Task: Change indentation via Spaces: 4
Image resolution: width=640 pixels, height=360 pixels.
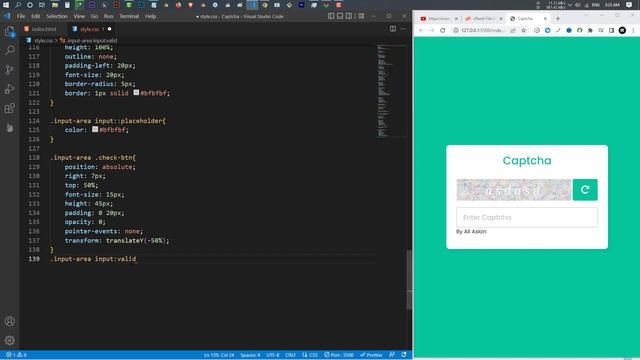Action: click(x=250, y=355)
